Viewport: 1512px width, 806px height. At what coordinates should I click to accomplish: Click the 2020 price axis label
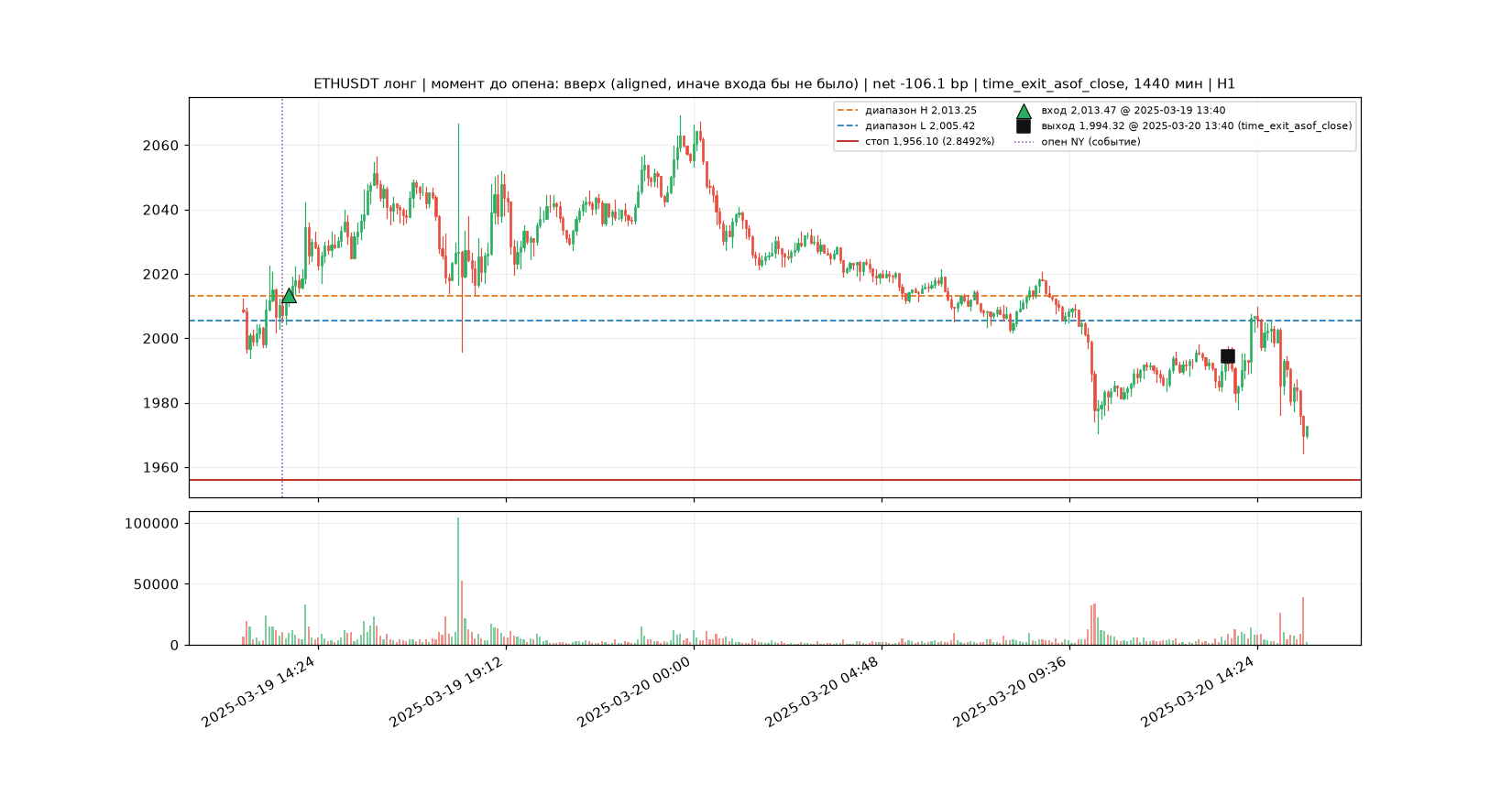pos(161,275)
